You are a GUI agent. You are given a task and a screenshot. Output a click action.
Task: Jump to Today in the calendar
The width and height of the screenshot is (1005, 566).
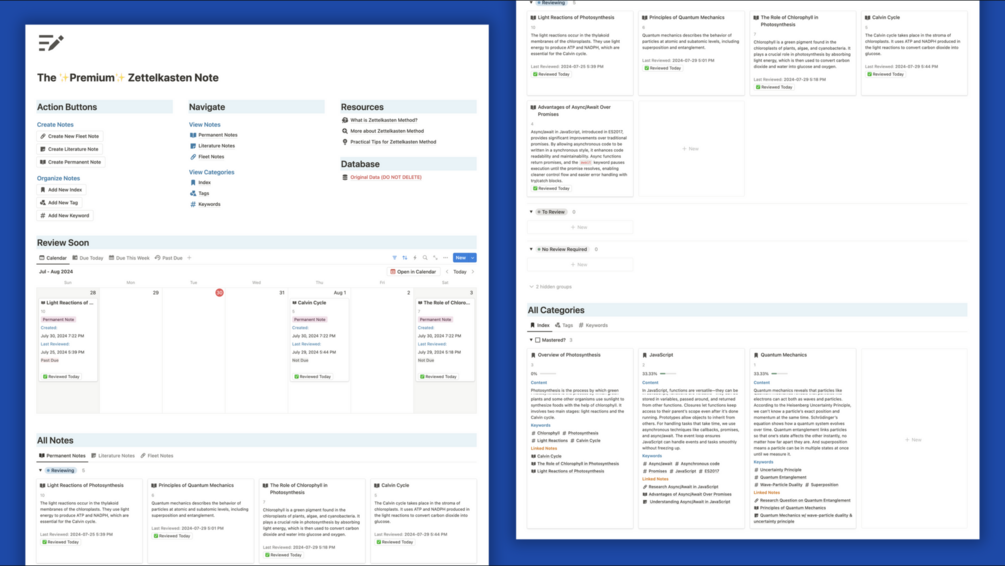point(460,272)
